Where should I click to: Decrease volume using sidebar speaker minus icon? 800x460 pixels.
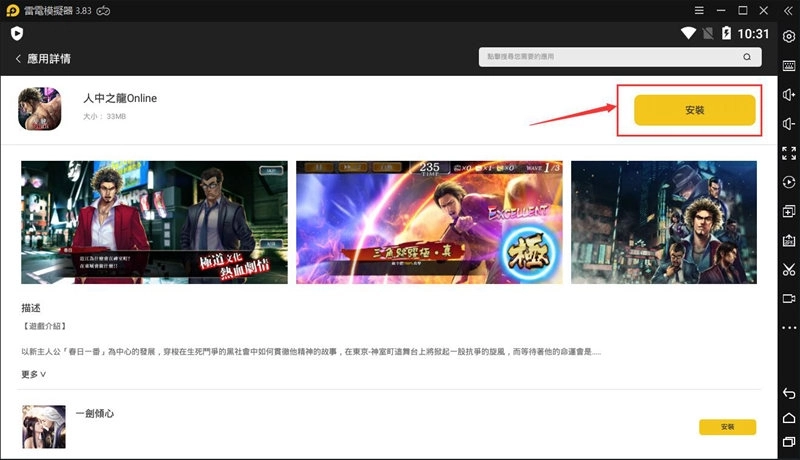click(x=789, y=123)
